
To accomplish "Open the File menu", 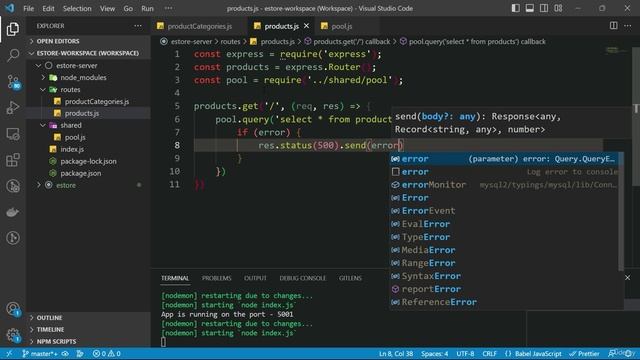I will pos(29,8).
